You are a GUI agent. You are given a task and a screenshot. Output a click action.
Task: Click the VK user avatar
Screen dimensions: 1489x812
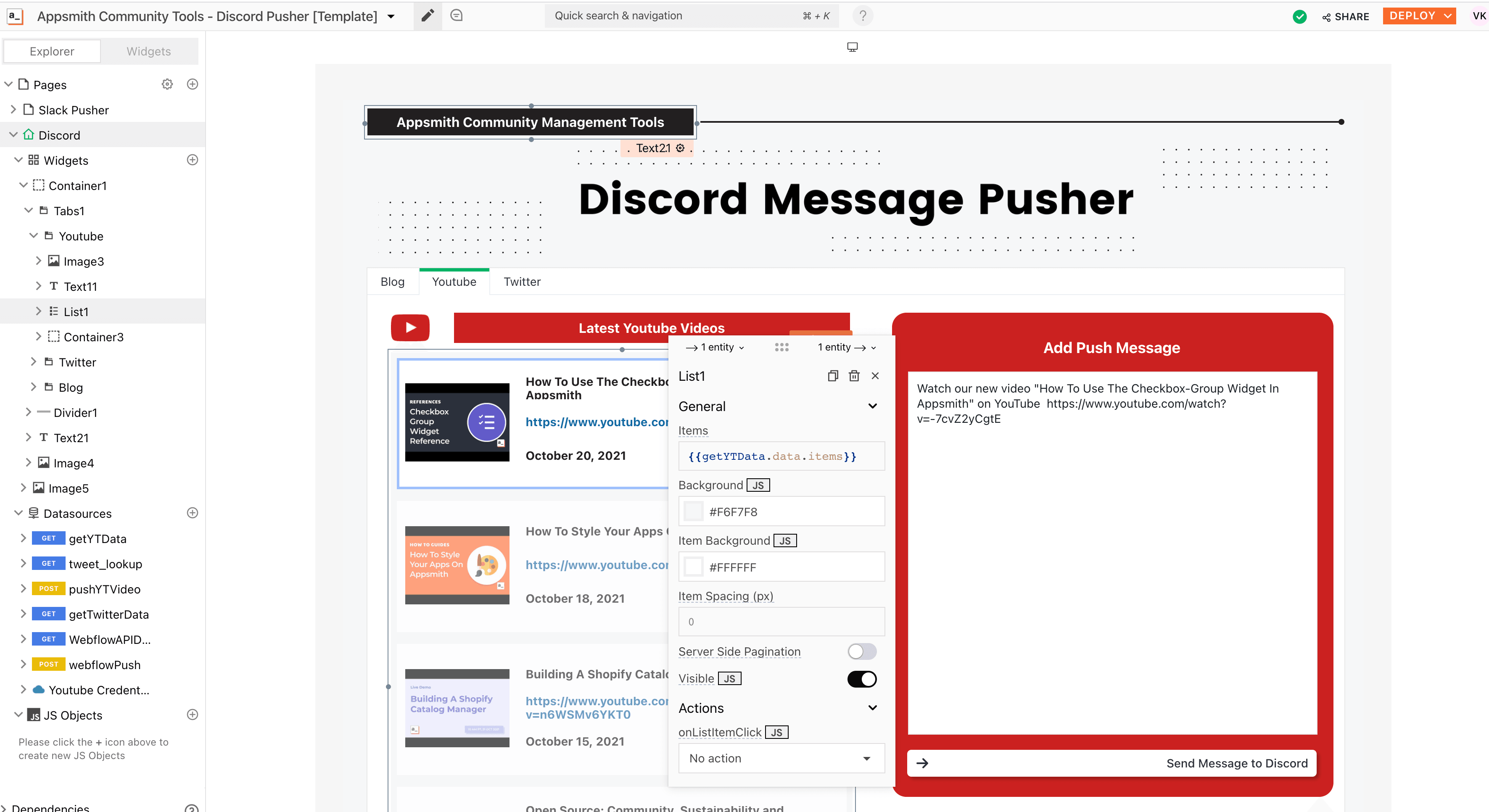click(1478, 16)
